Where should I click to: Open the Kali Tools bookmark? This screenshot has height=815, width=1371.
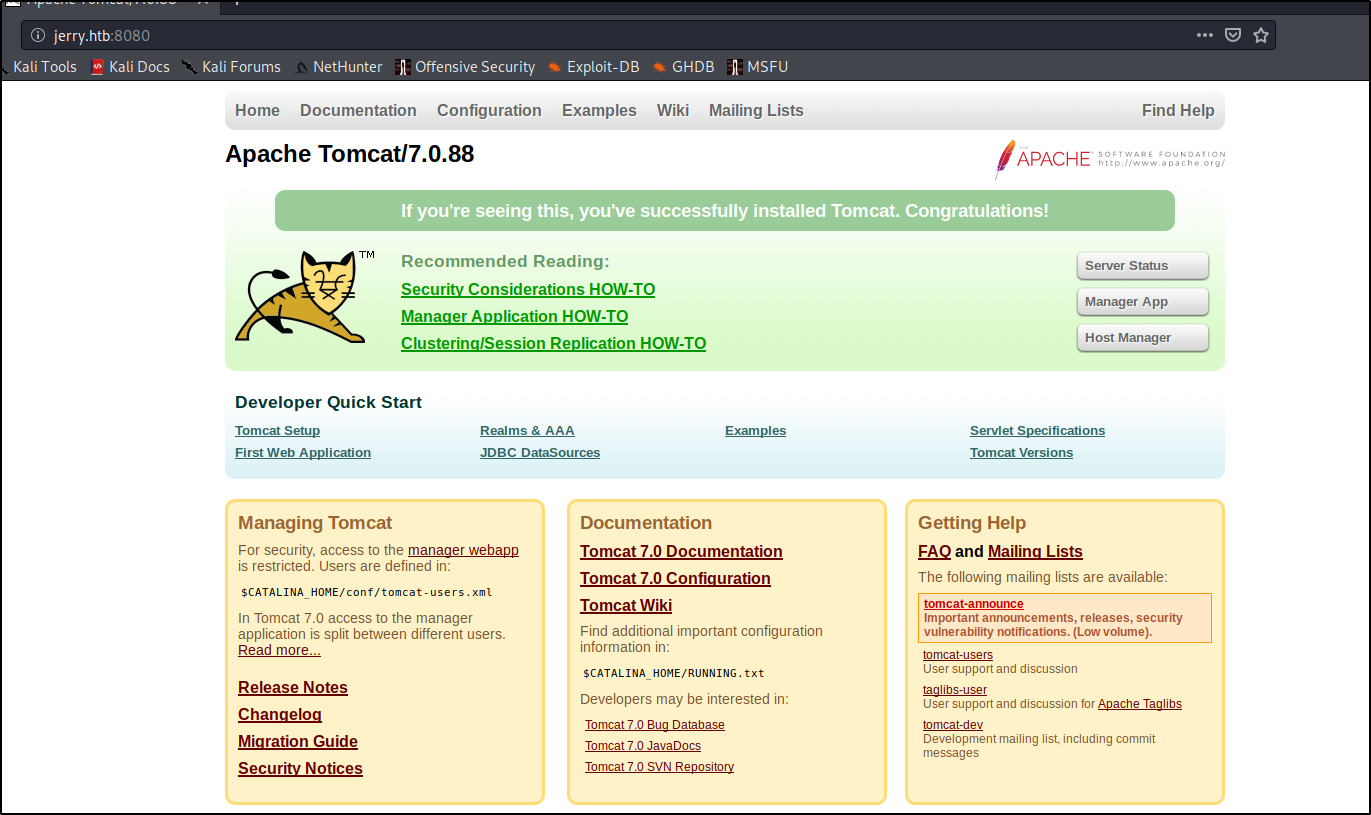pos(38,67)
